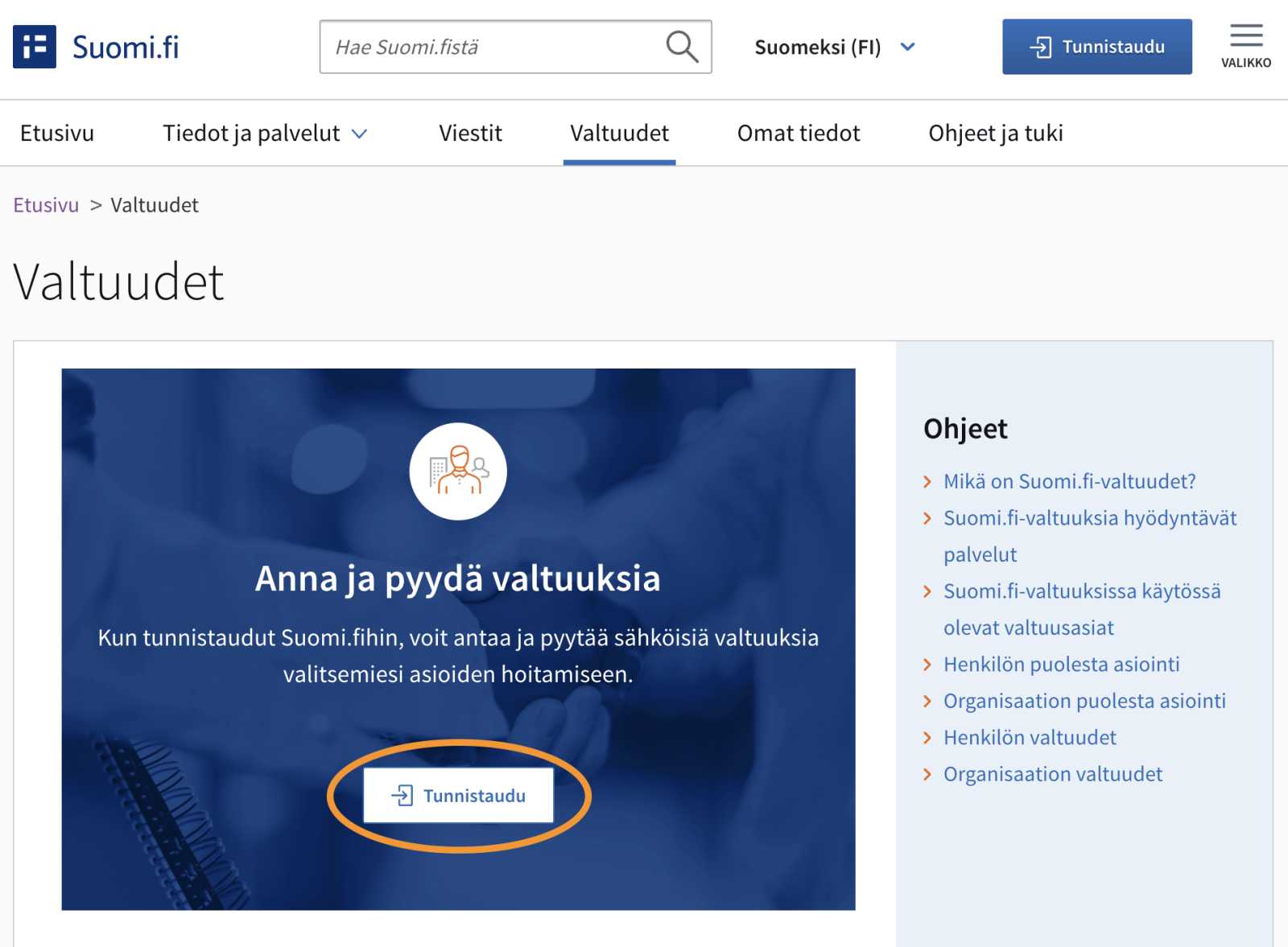Open the Viestit tab
Screen dimensions: 1288x947
pos(471,134)
